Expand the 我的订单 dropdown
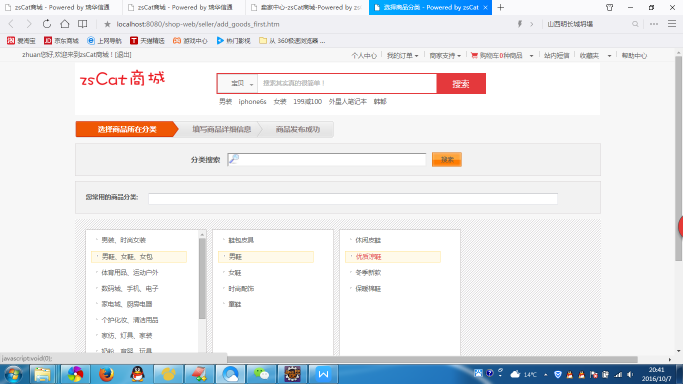This screenshot has width=683, height=384. [x=402, y=56]
